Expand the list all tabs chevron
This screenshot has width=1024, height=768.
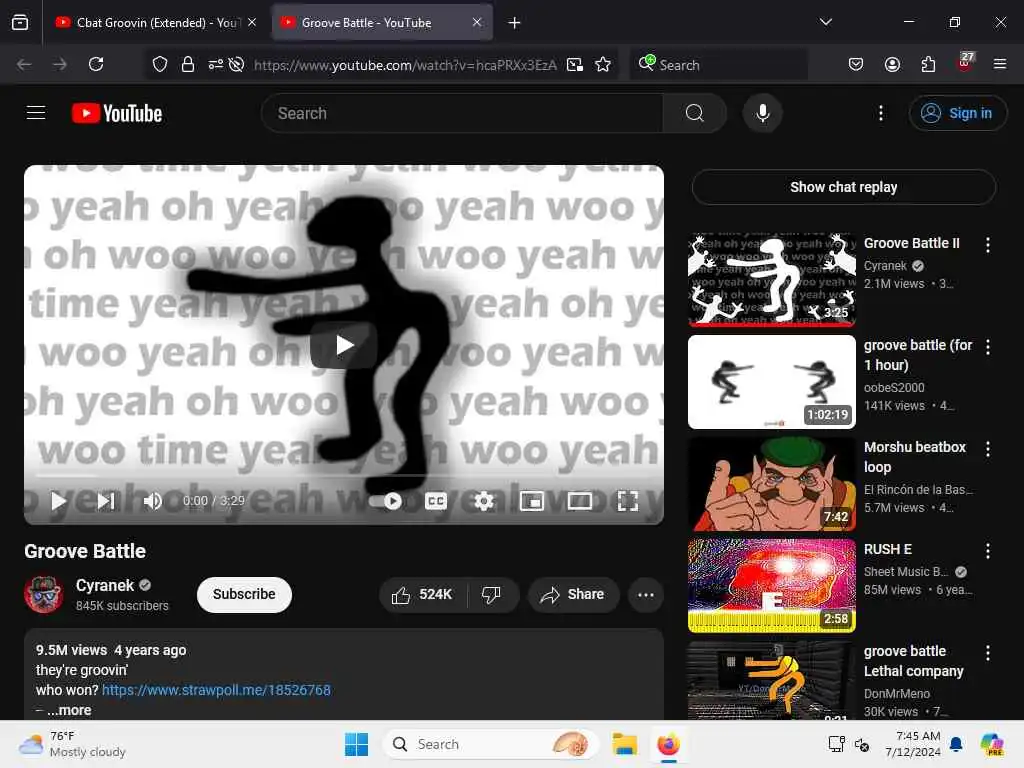(x=825, y=22)
